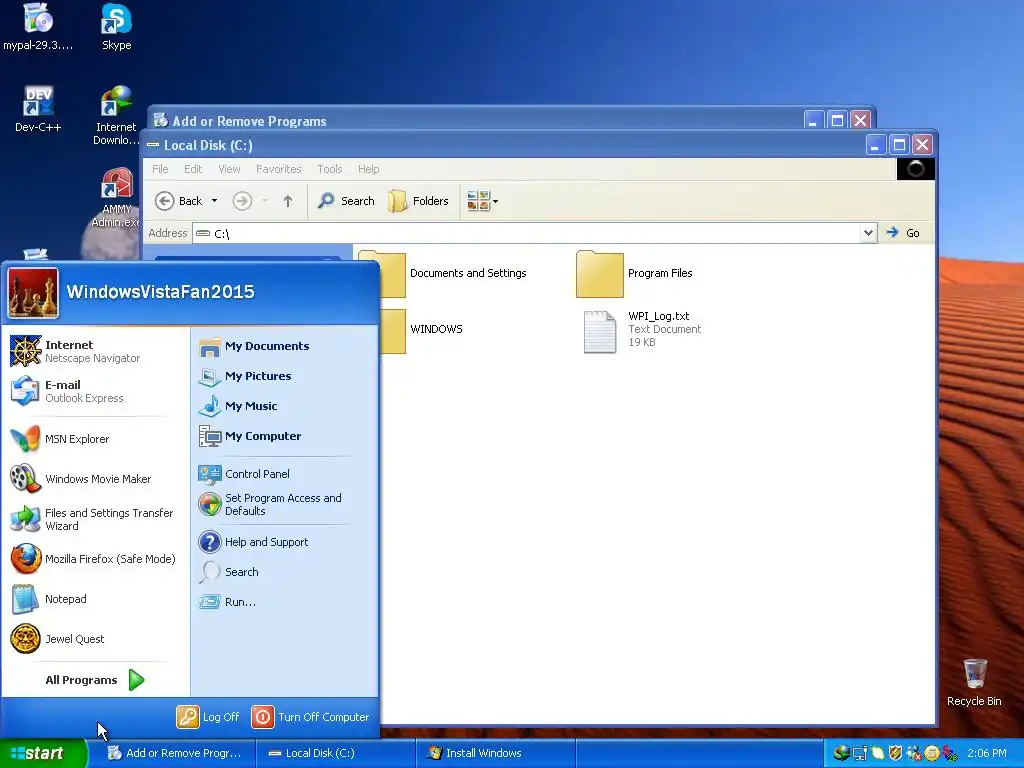Open the View menu
Viewport: 1024px width, 768px height.
[229, 169]
